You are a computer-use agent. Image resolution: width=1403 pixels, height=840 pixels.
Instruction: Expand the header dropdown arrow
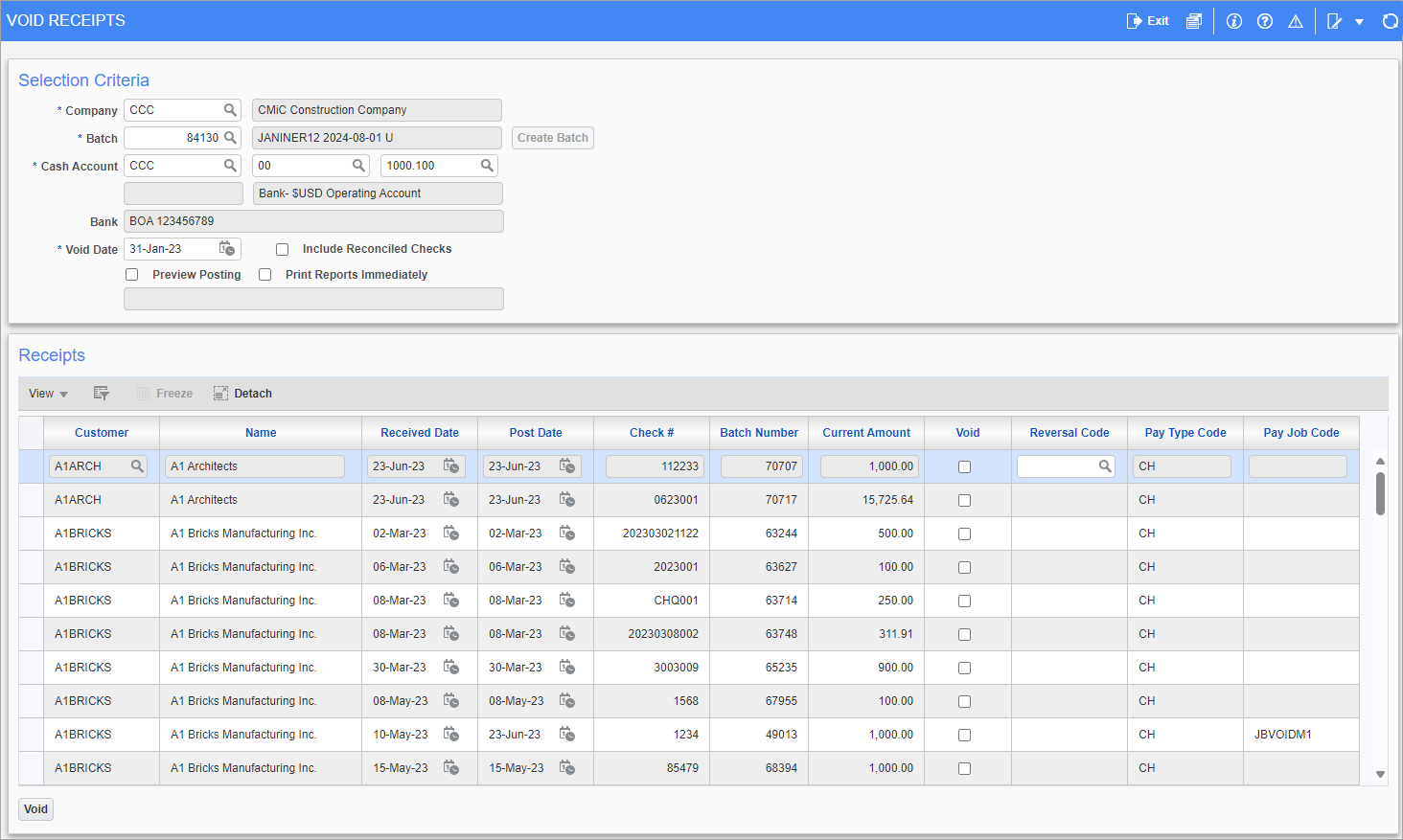(x=1359, y=22)
